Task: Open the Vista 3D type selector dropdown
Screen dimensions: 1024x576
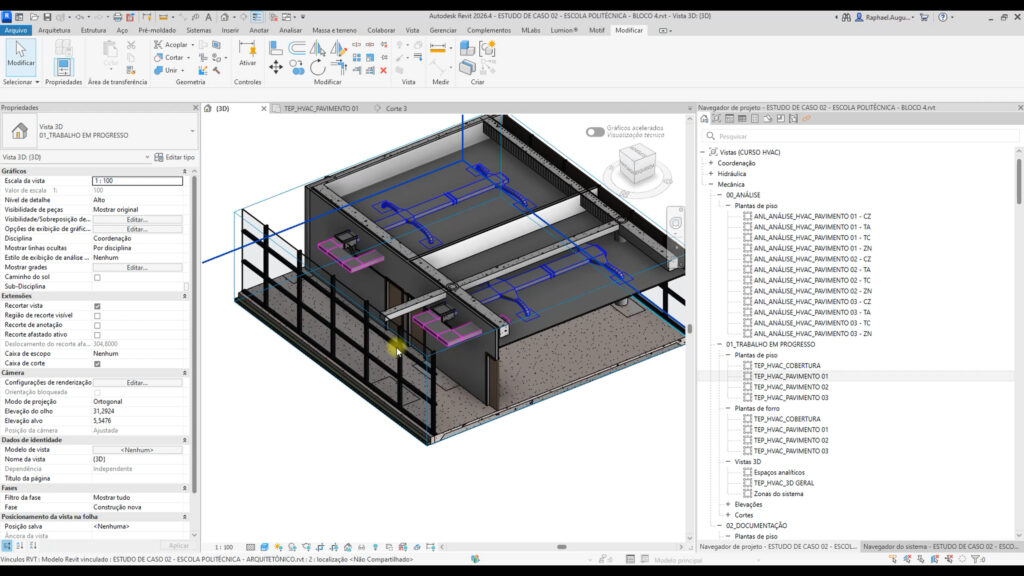Action: pyautogui.click(x=192, y=131)
